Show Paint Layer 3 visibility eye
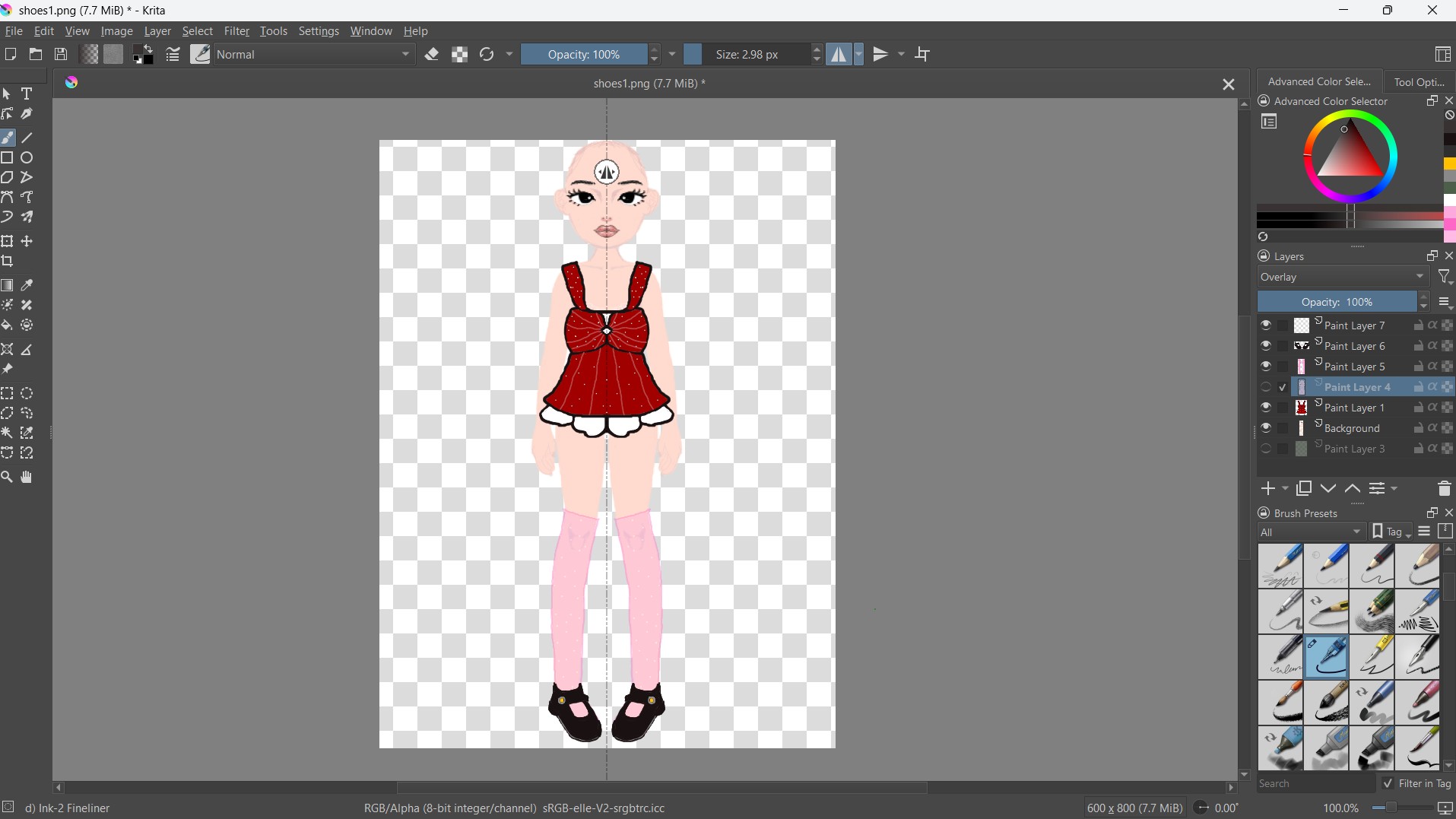Viewport: 1456px width, 819px height. 1265,449
